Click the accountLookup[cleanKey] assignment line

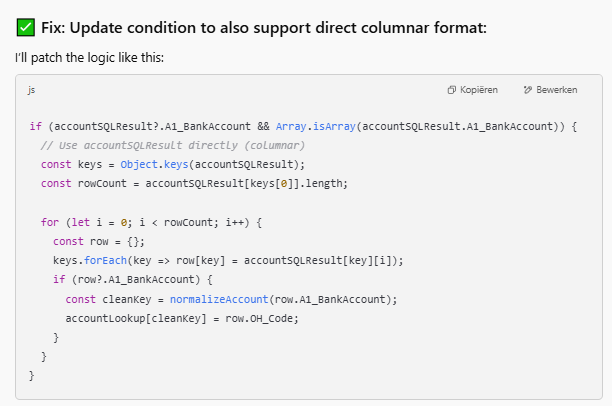pyautogui.click(x=182, y=319)
